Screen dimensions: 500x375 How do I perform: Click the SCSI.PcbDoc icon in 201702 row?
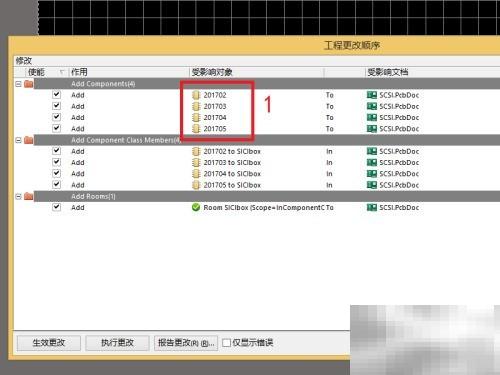coord(372,95)
